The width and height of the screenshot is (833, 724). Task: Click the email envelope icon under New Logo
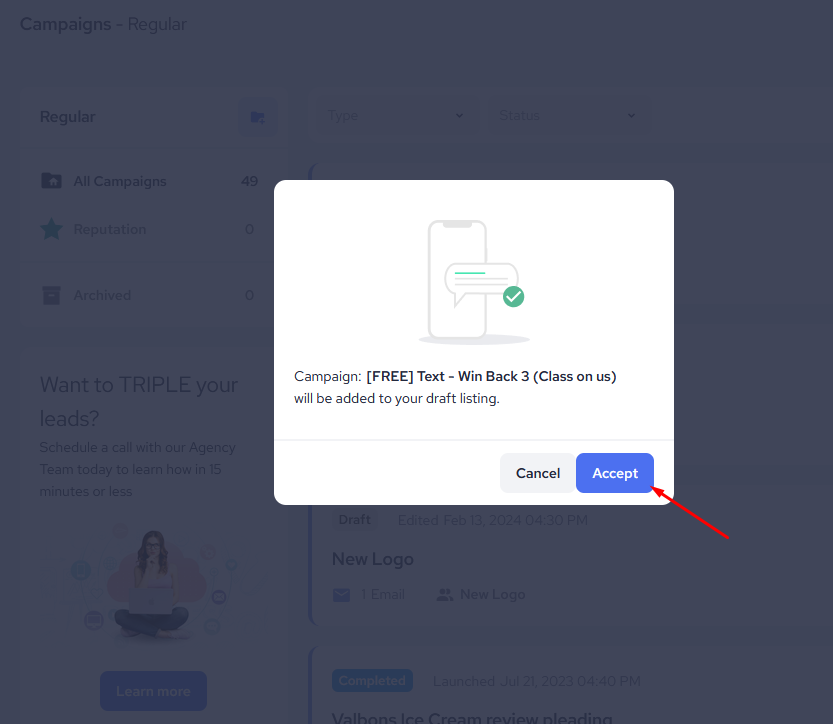coord(342,595)
